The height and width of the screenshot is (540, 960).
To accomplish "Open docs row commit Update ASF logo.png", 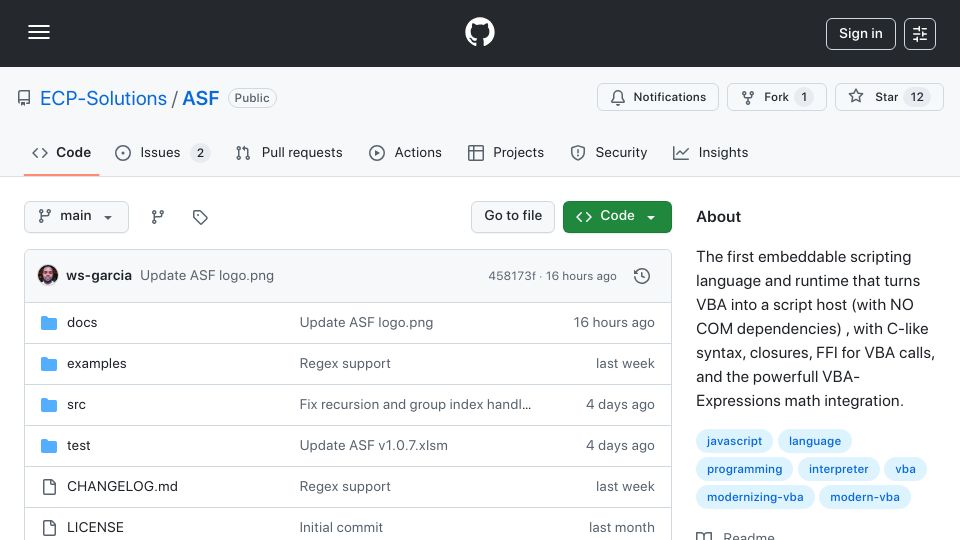I will [x=366, y=323].
